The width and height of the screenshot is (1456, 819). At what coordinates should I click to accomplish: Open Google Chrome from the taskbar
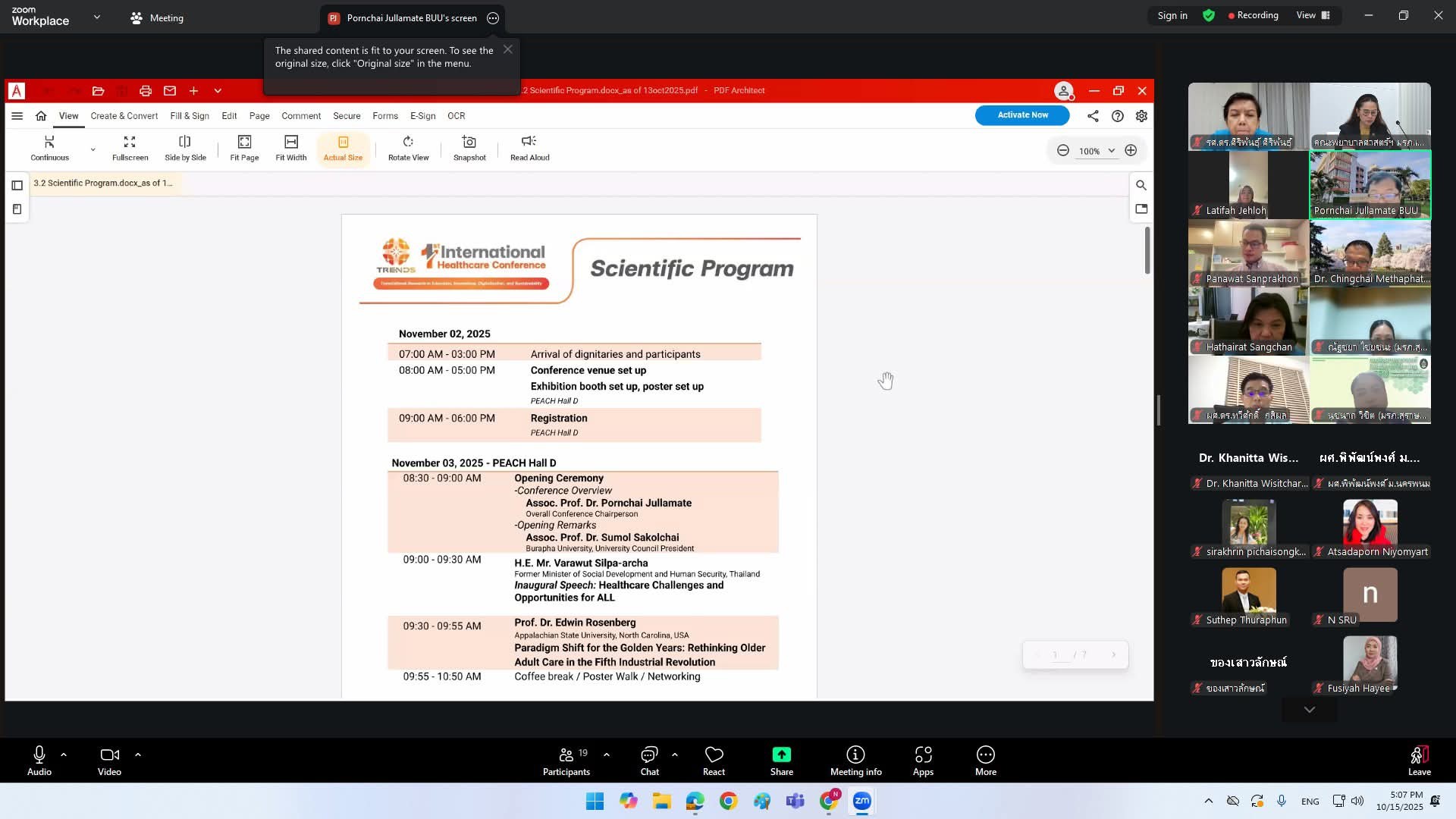click(x=728, y=801)
